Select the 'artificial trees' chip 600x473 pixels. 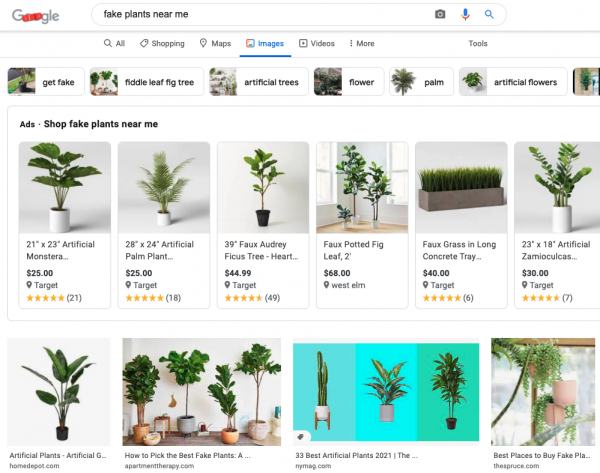(x=259, y=82)
